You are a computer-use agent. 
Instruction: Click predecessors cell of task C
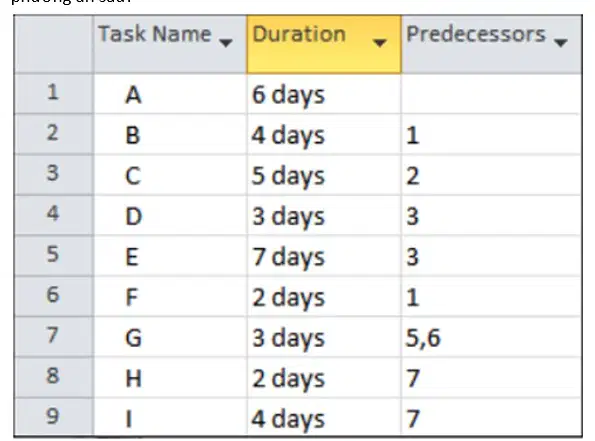[491, 175]
